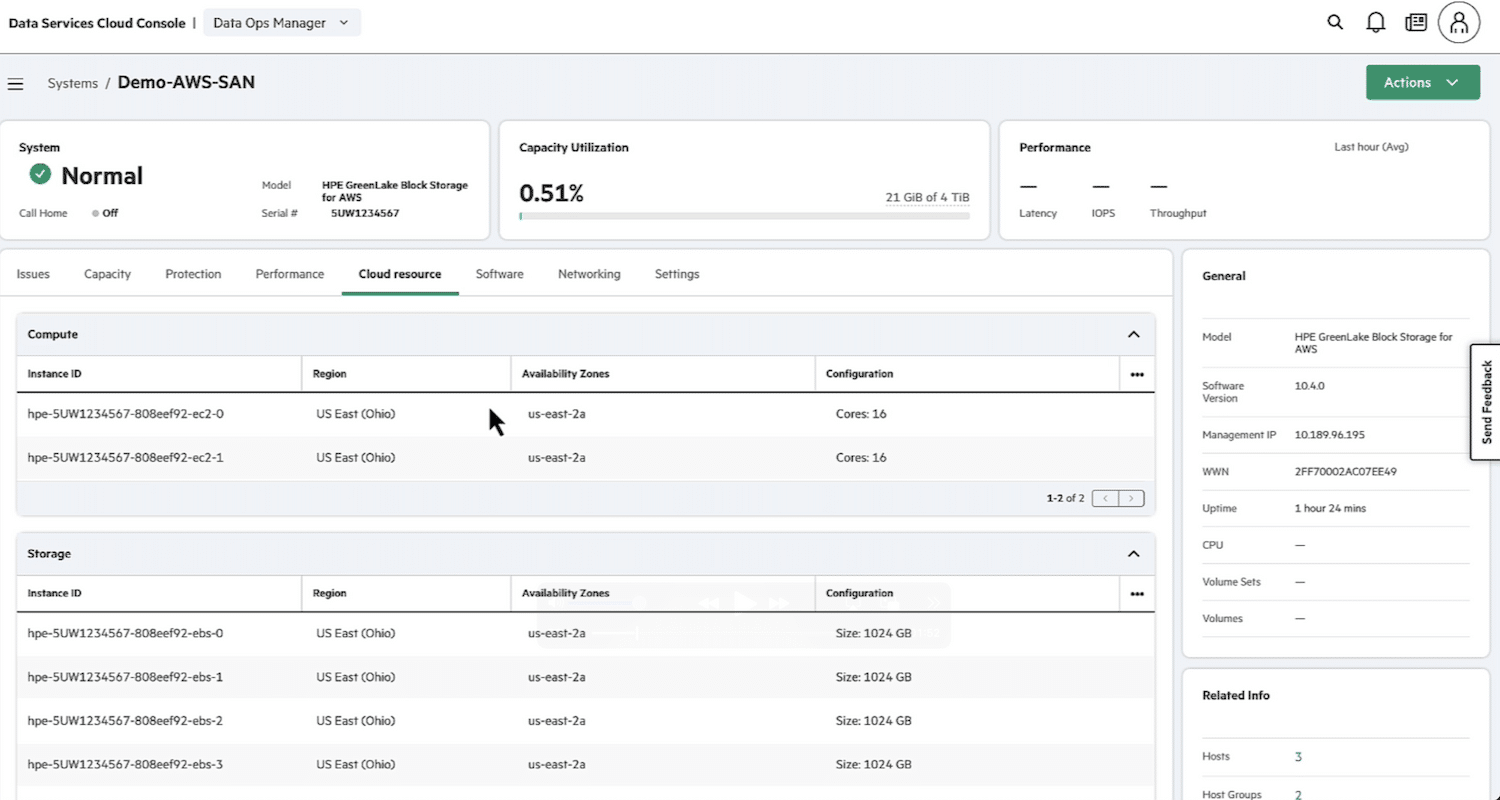Go to previous page in Compute table

tap(1105, 498)
